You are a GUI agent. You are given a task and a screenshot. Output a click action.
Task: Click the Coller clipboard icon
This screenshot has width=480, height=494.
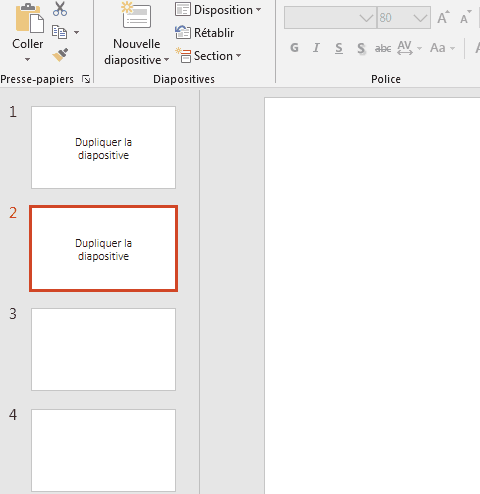point(29,19)
